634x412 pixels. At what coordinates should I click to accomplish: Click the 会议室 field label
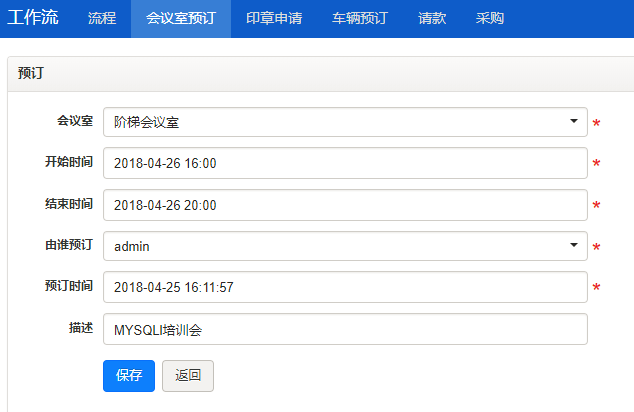click(75, 120)
